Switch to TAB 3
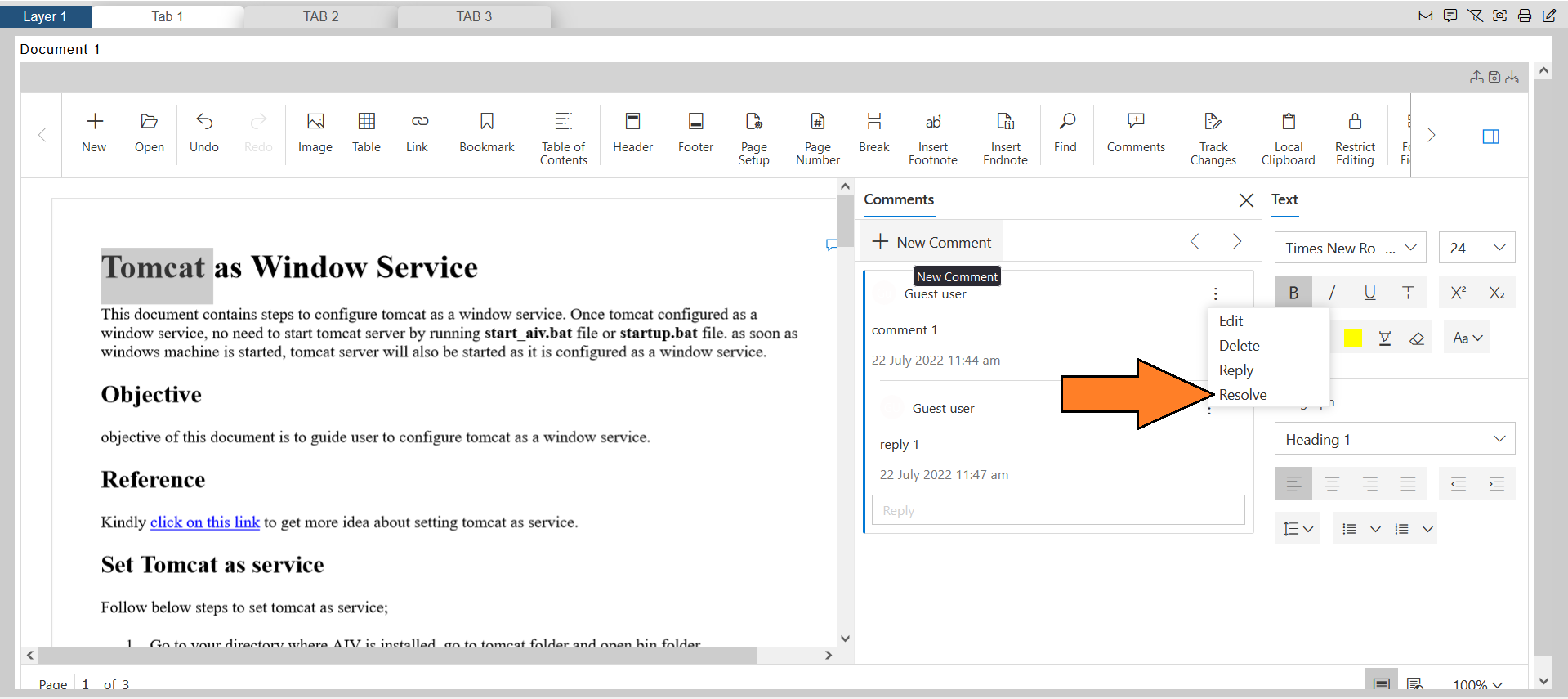The width and height of the screenshot is (1568, 699). 474,16
